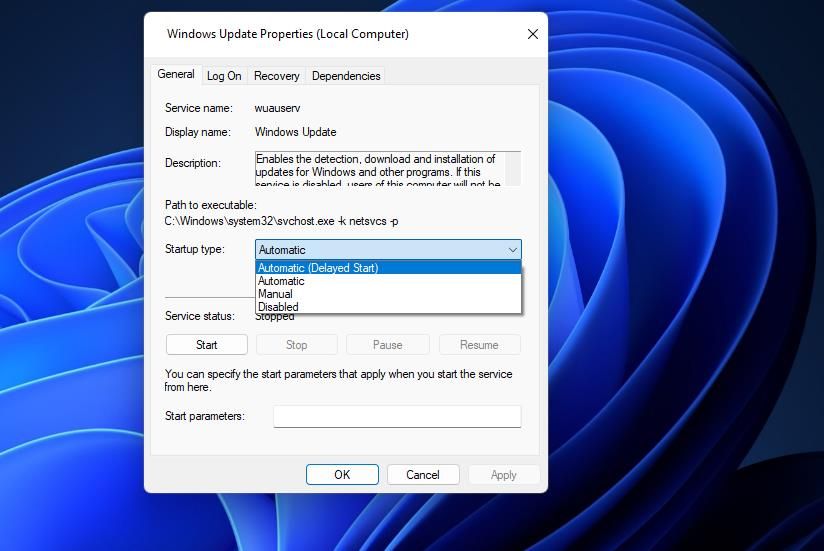824x551 pixels.
Task: Open the Log On tab
Action: pyautogui.click(x=224, y=76)
